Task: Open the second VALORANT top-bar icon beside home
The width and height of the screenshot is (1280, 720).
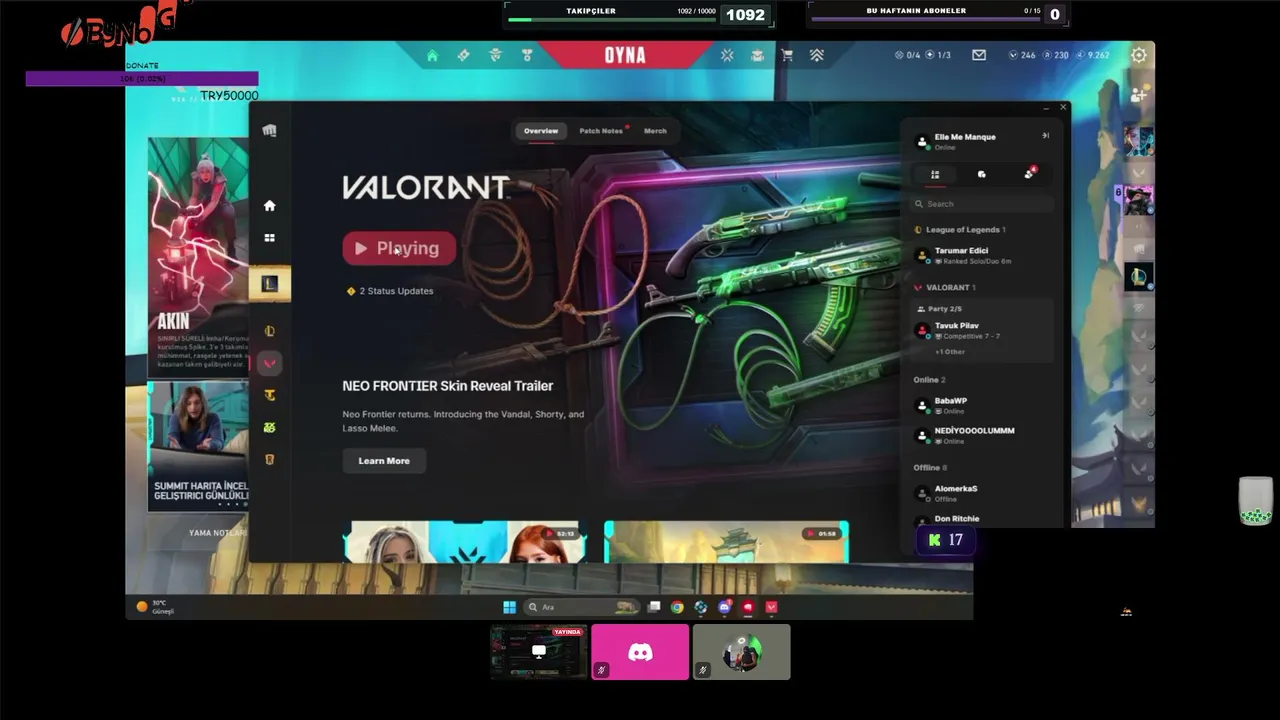Action: [x=463, y=56]
